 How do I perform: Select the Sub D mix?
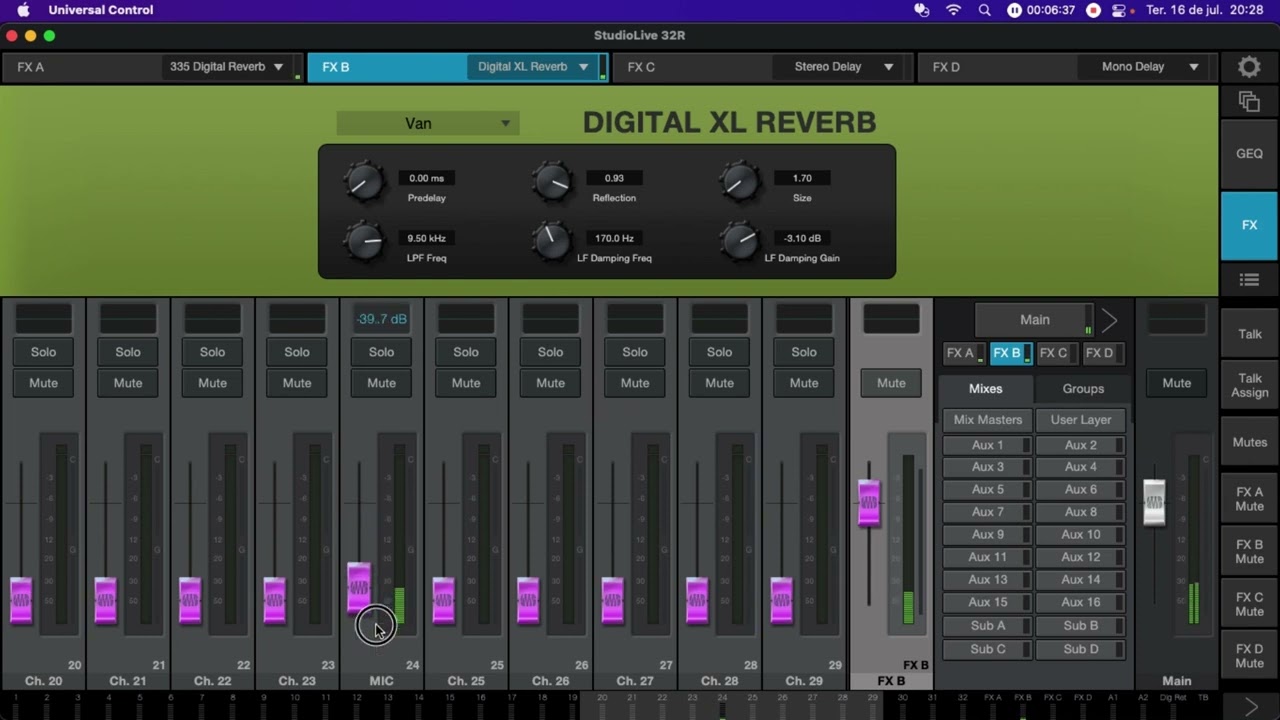tap(1080, 649)
